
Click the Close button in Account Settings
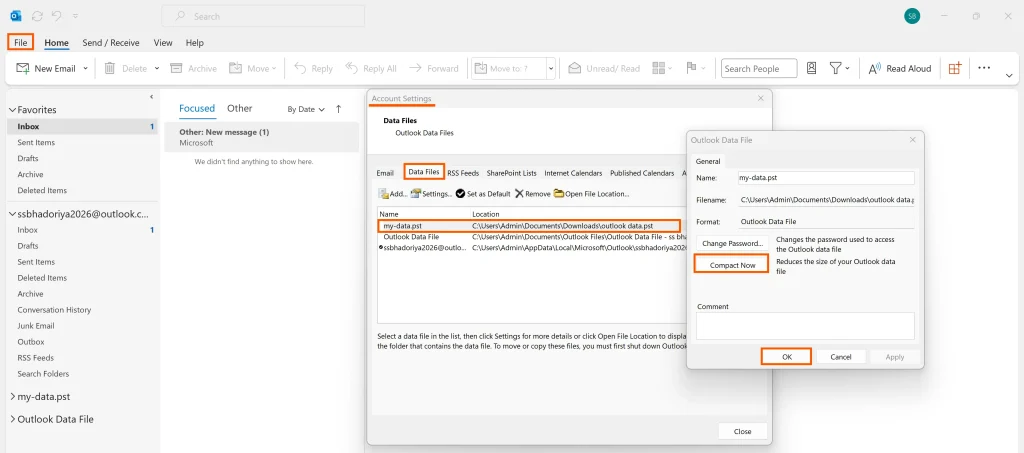pyautogui.click(x=743, y=431)
